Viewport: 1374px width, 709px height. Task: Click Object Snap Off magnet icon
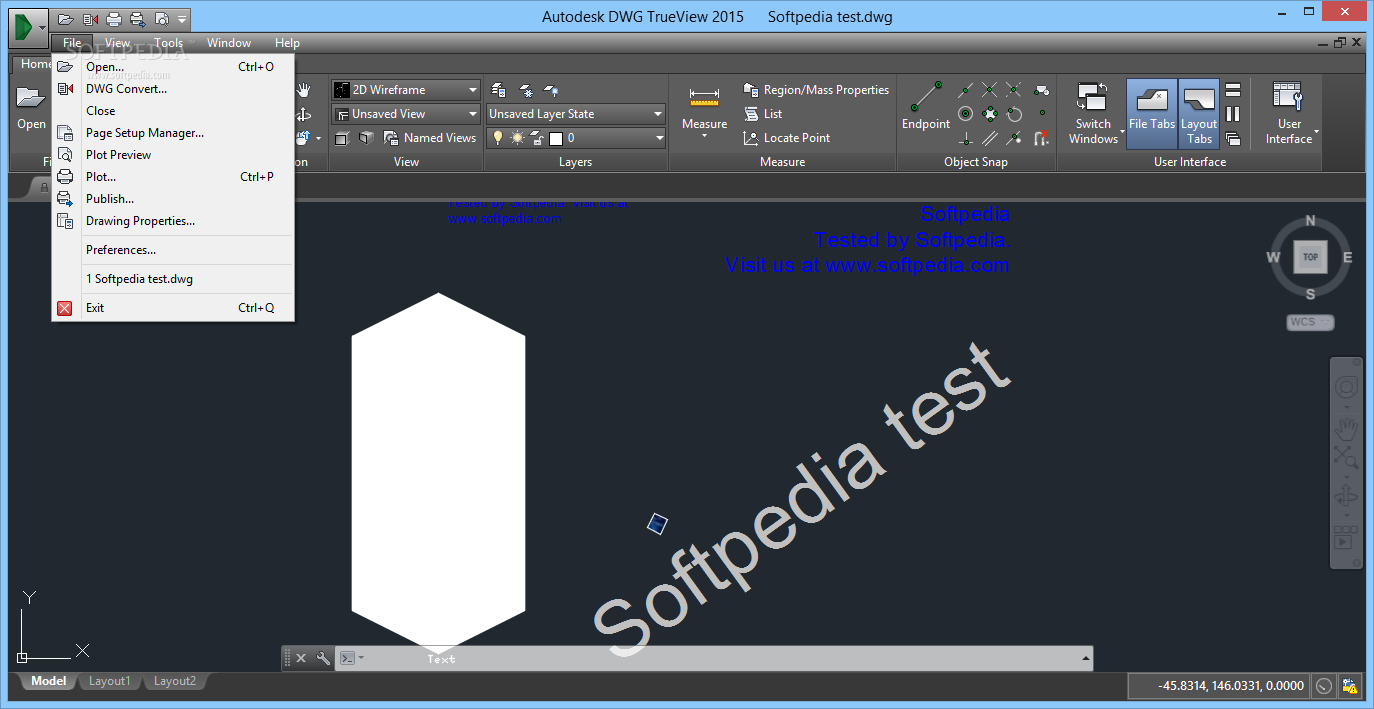coord(1042,138)
